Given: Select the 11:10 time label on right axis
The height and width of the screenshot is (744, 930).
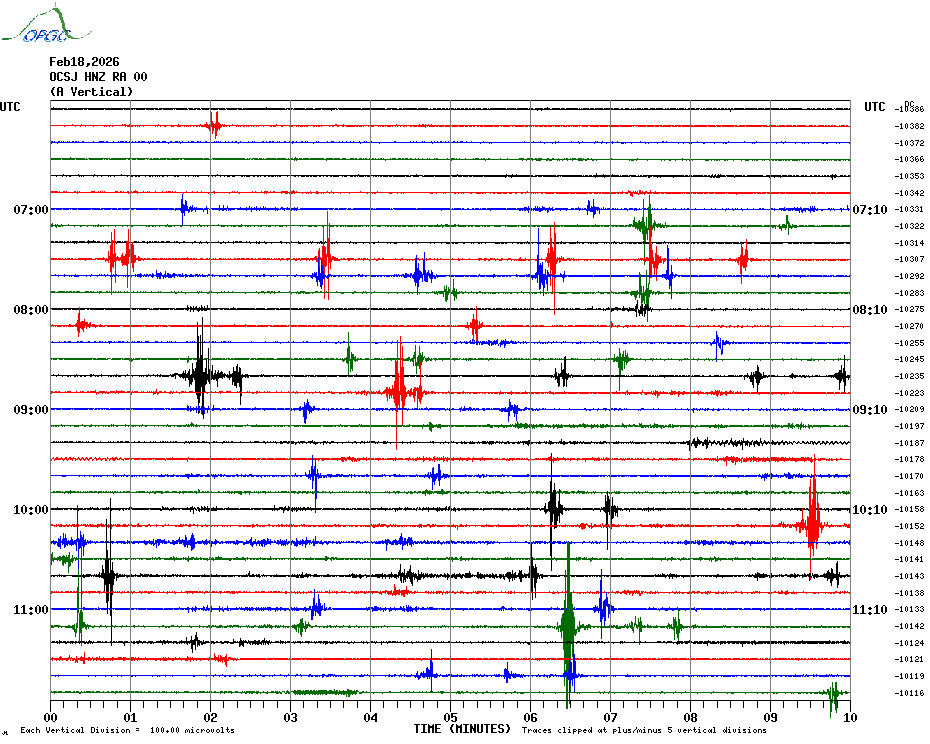Looking at the screenshot, I should pyautogui.click(x=868, y=610).
